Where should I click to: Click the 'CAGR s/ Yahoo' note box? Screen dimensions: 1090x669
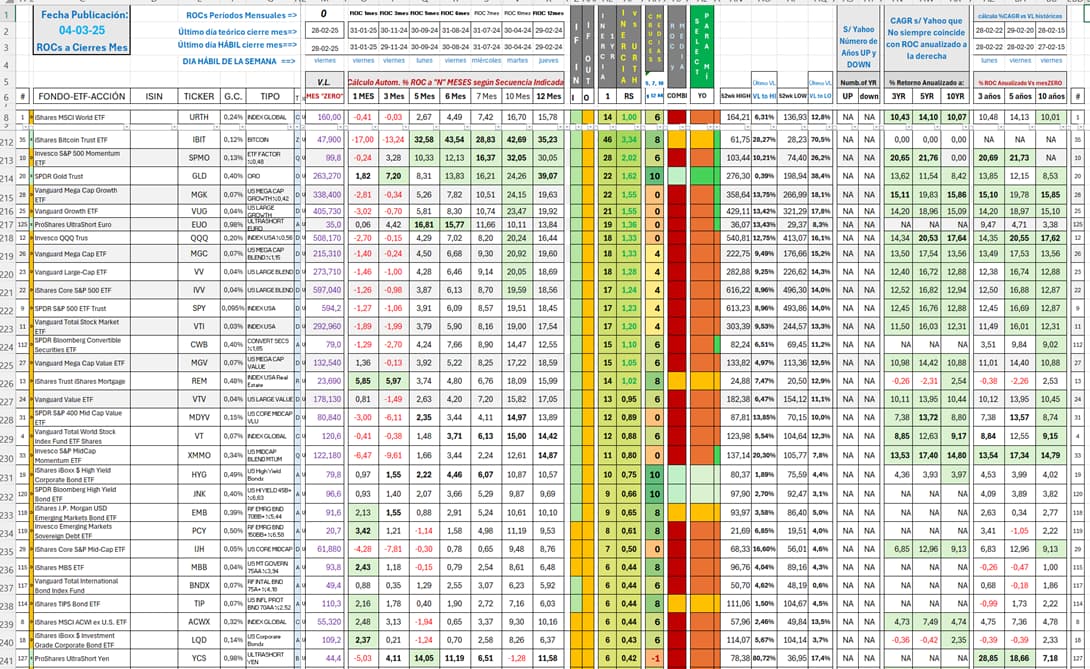pyautogui.click(x=926, y=38)
